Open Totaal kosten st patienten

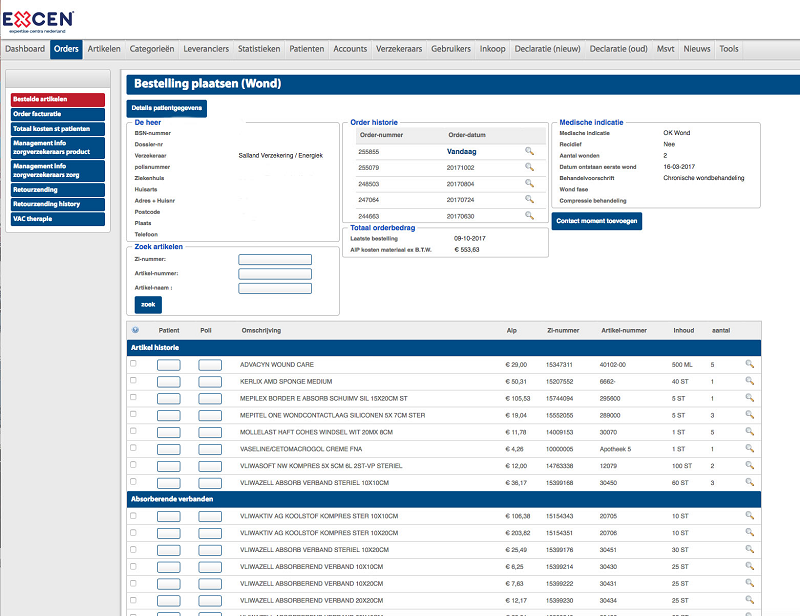[x=58, y=129]
